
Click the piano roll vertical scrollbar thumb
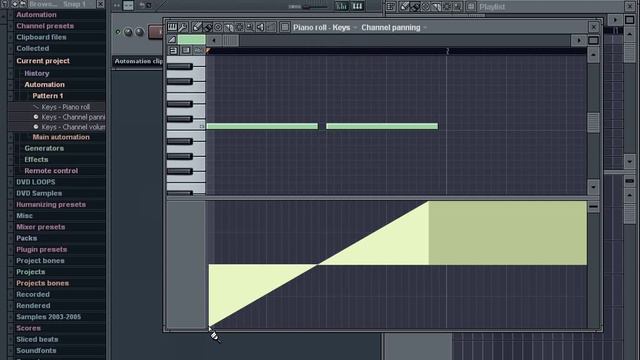pyautogui.click(x=593, y=122)
